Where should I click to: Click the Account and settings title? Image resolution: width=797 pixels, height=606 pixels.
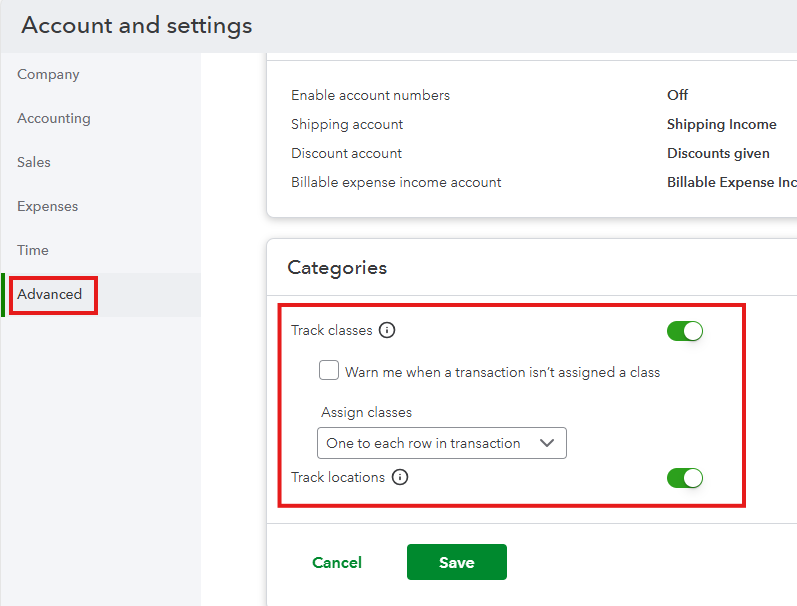pyautogui.click(x=137, y=26)
